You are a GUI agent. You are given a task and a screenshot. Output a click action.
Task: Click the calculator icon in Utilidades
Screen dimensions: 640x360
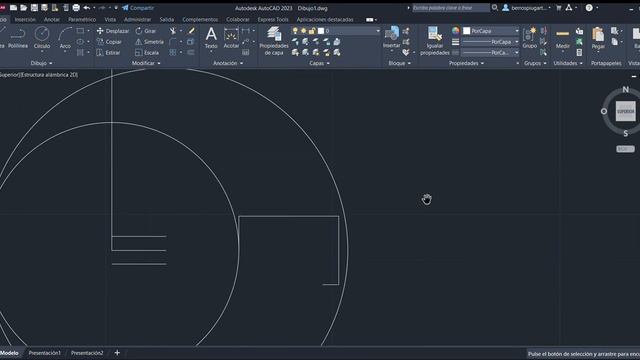click(579, 52)
